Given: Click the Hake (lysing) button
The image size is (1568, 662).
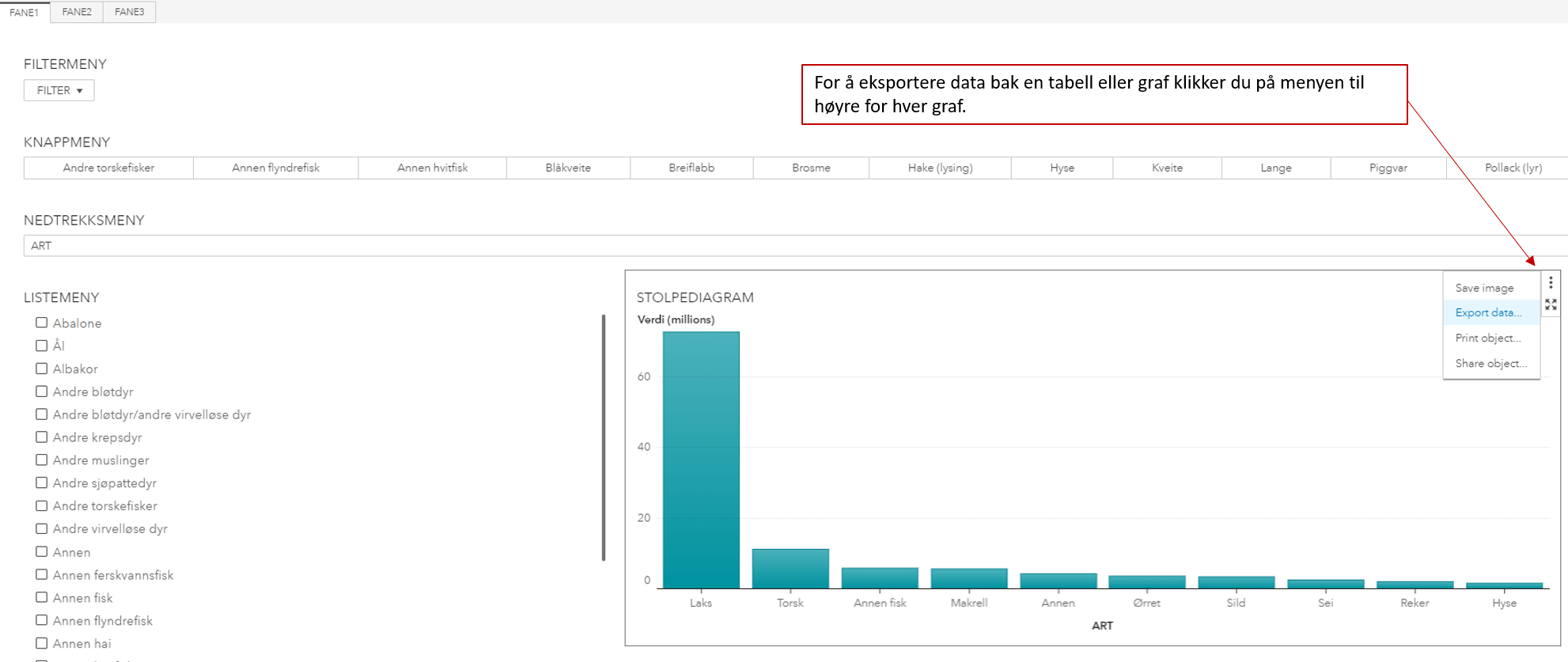Looking at the screenshot, I should click(x=940, y=168).
